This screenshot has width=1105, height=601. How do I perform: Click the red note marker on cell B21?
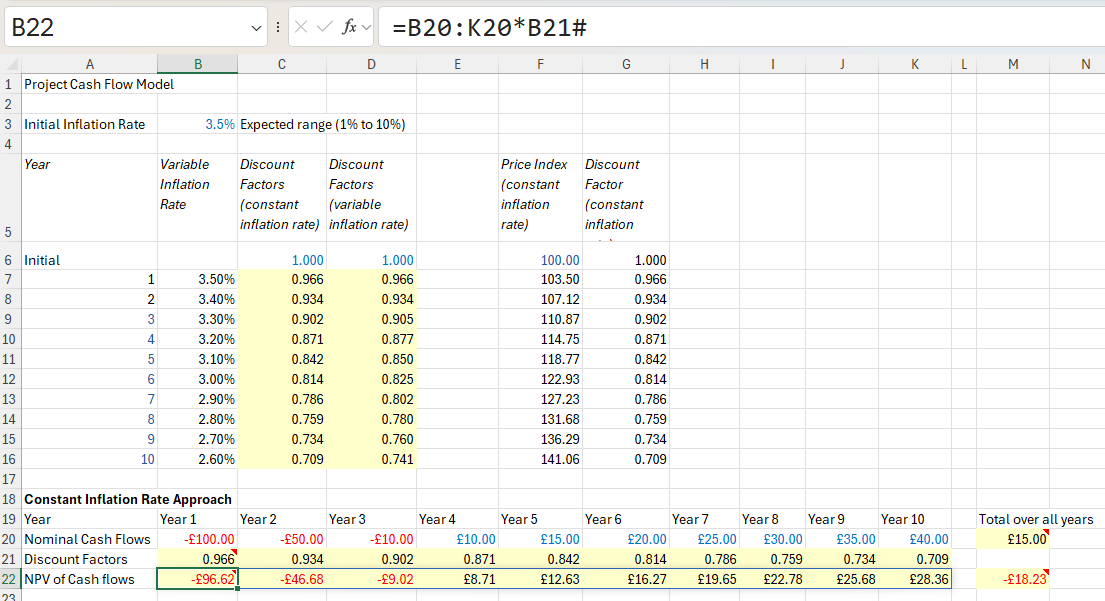click(x=232, y=553)
